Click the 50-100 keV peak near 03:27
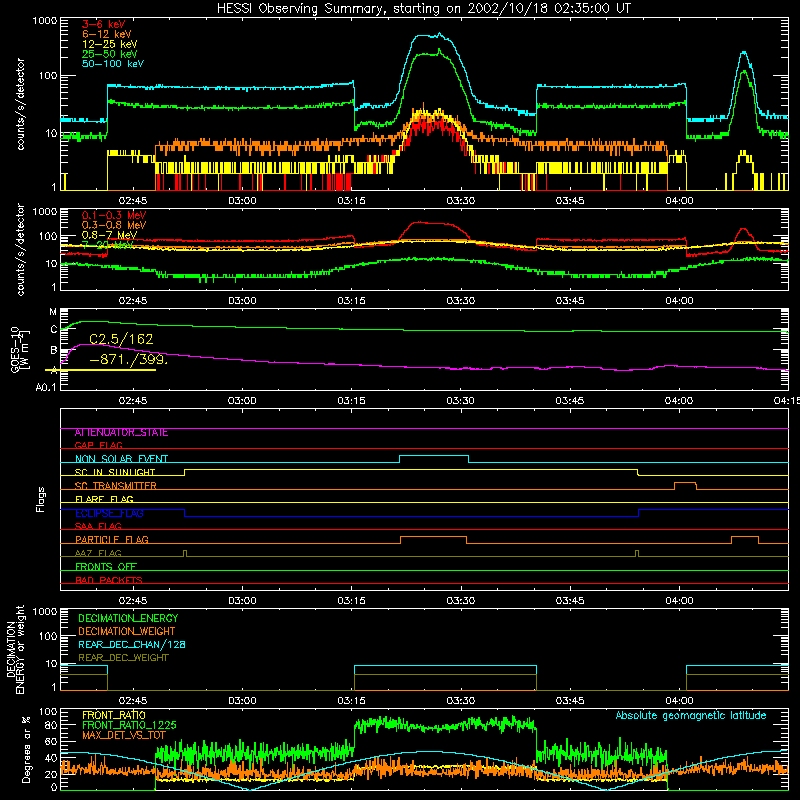 (439, 34)
